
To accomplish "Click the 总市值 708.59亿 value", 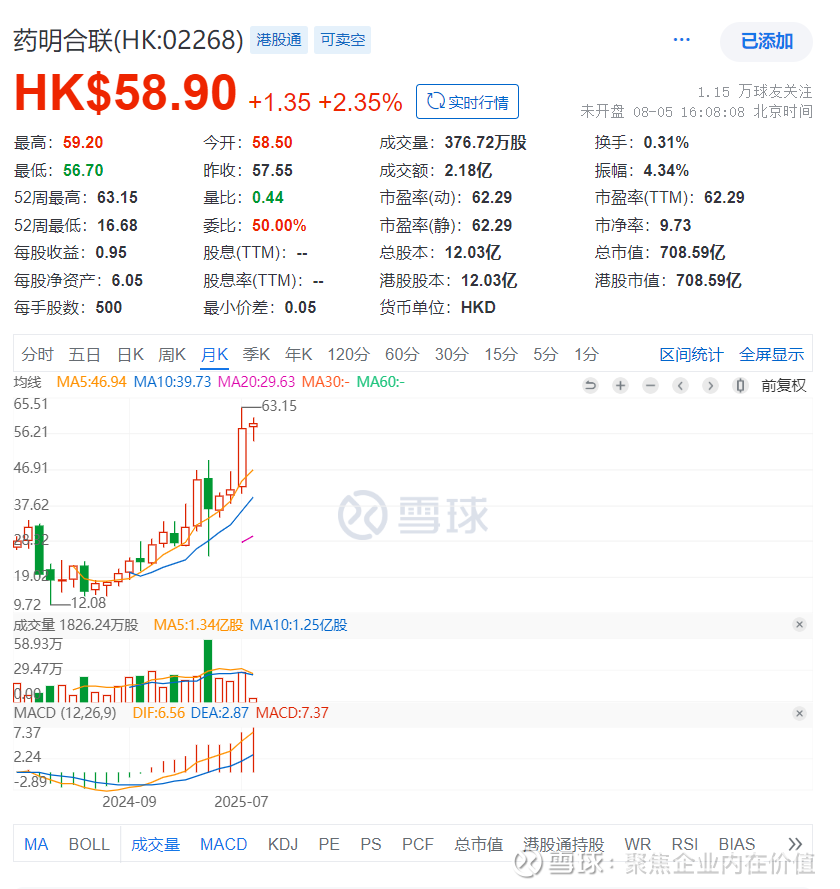I will click(x=692, y=252).
